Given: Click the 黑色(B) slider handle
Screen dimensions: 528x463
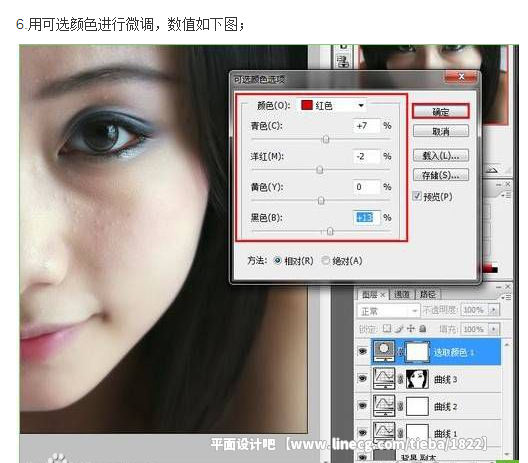Looking at the screenshot, I should tap(330, 231).
